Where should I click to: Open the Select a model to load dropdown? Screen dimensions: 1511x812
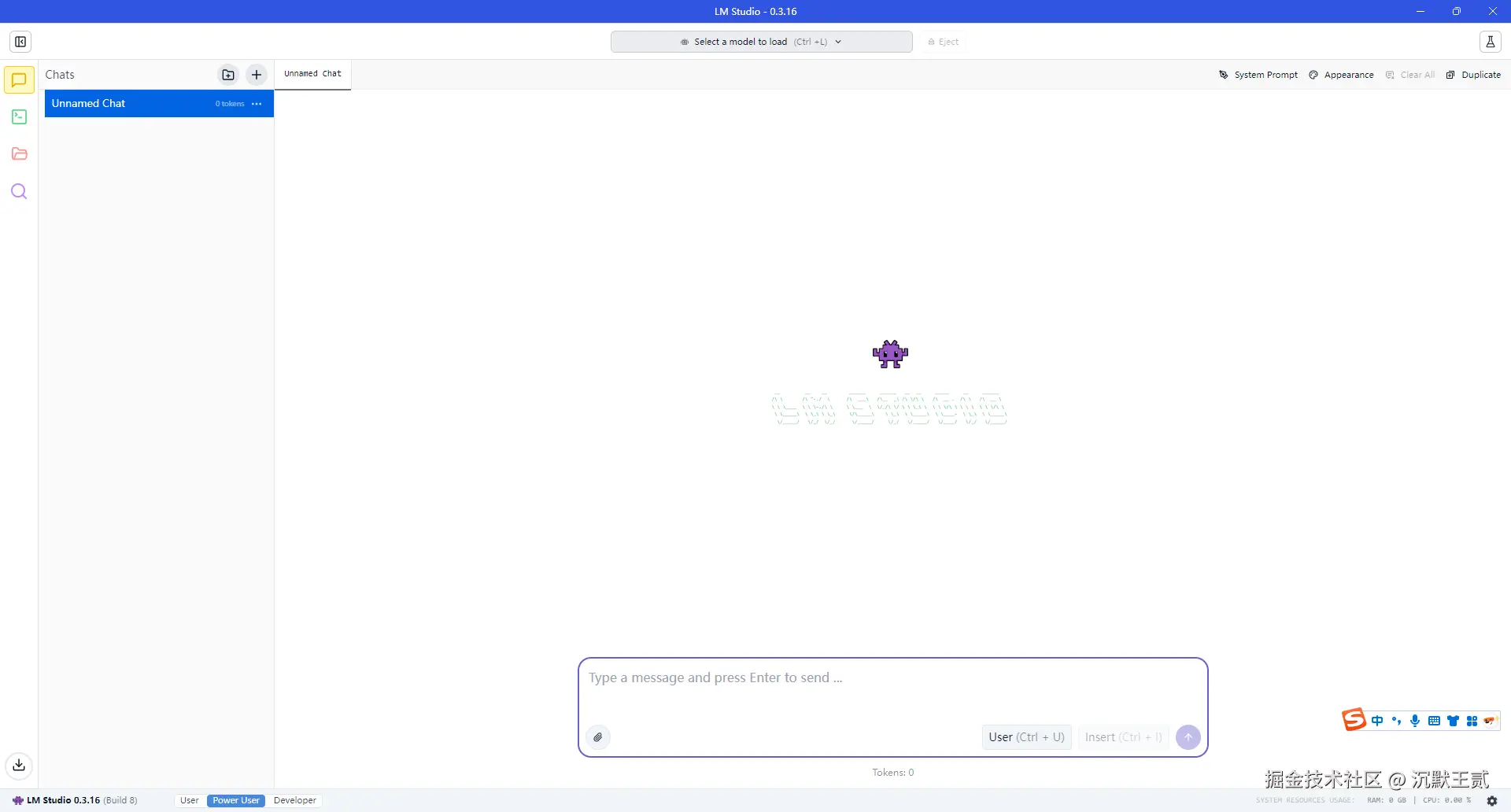pyautogui.click(x=762, y=42)
